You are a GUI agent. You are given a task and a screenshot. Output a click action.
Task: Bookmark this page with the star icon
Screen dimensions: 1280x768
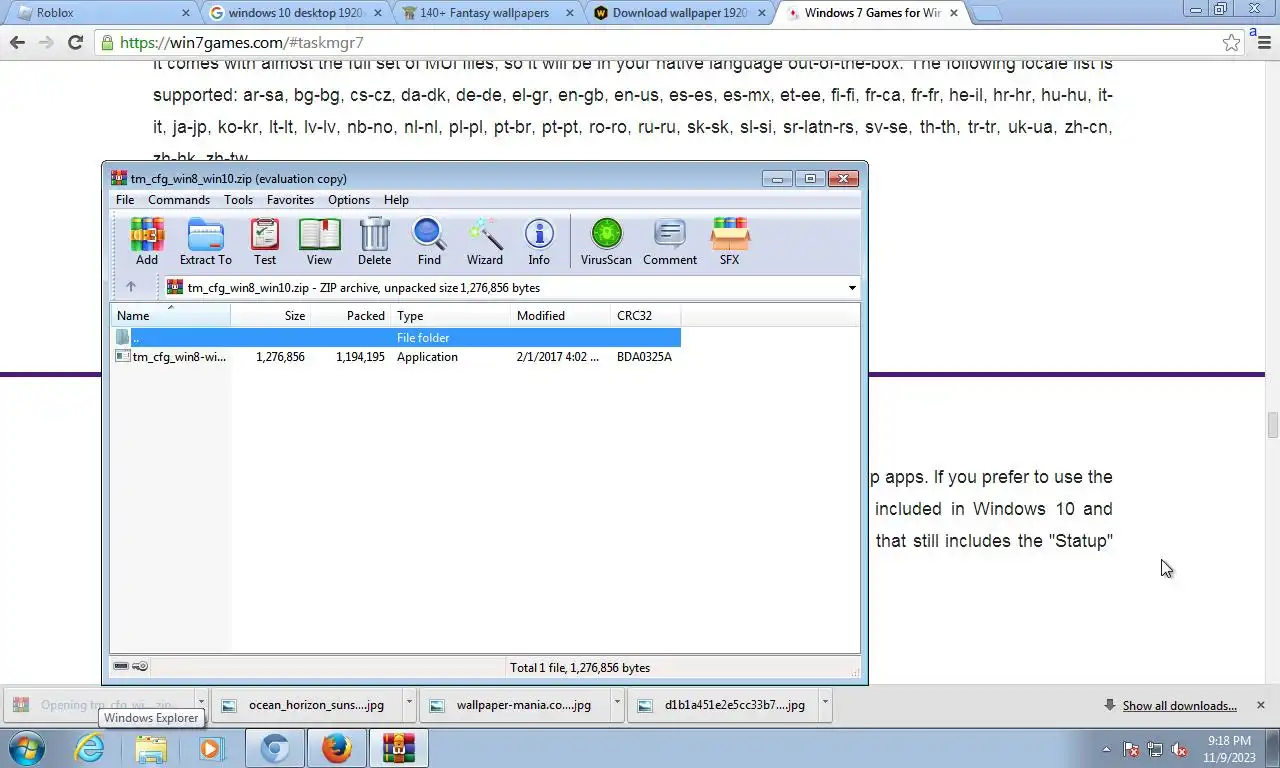click(1231, 42)
